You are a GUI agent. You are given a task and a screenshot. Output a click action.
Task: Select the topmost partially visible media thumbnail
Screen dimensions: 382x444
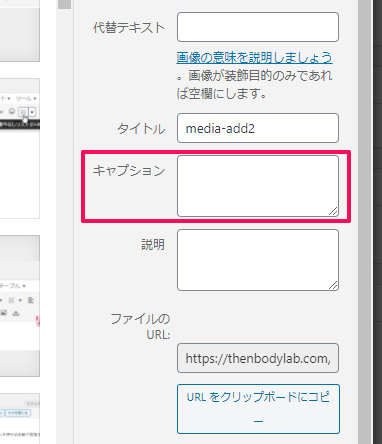coord(20,31)
